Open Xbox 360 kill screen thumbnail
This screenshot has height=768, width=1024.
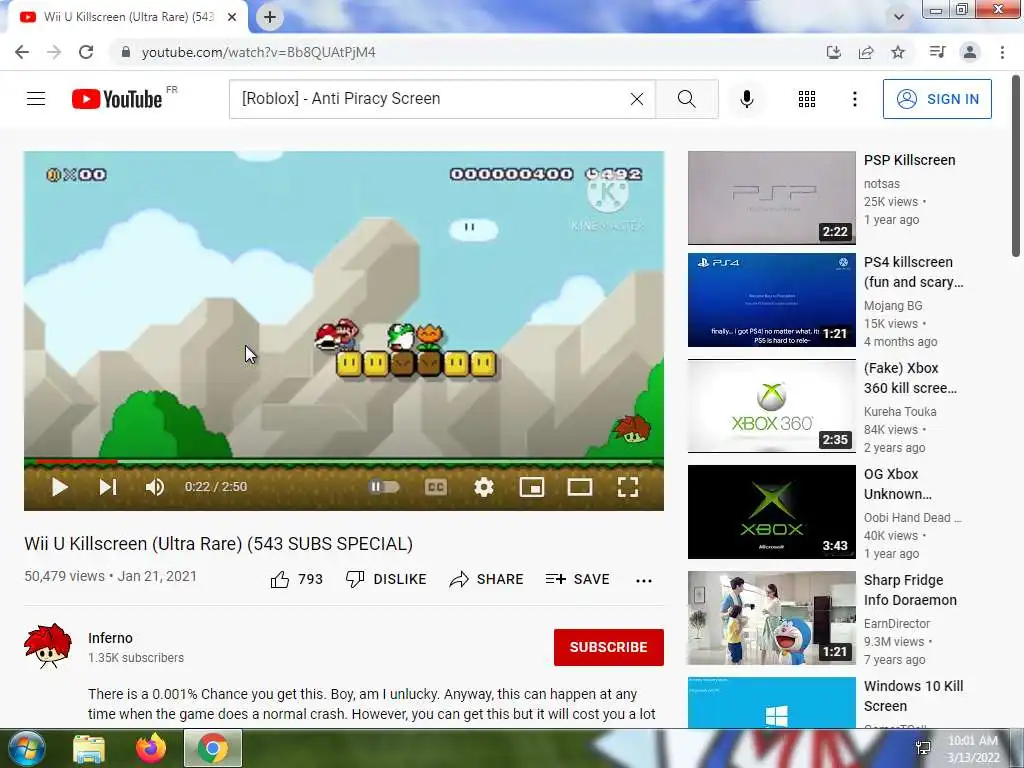(x=772, y=406)
